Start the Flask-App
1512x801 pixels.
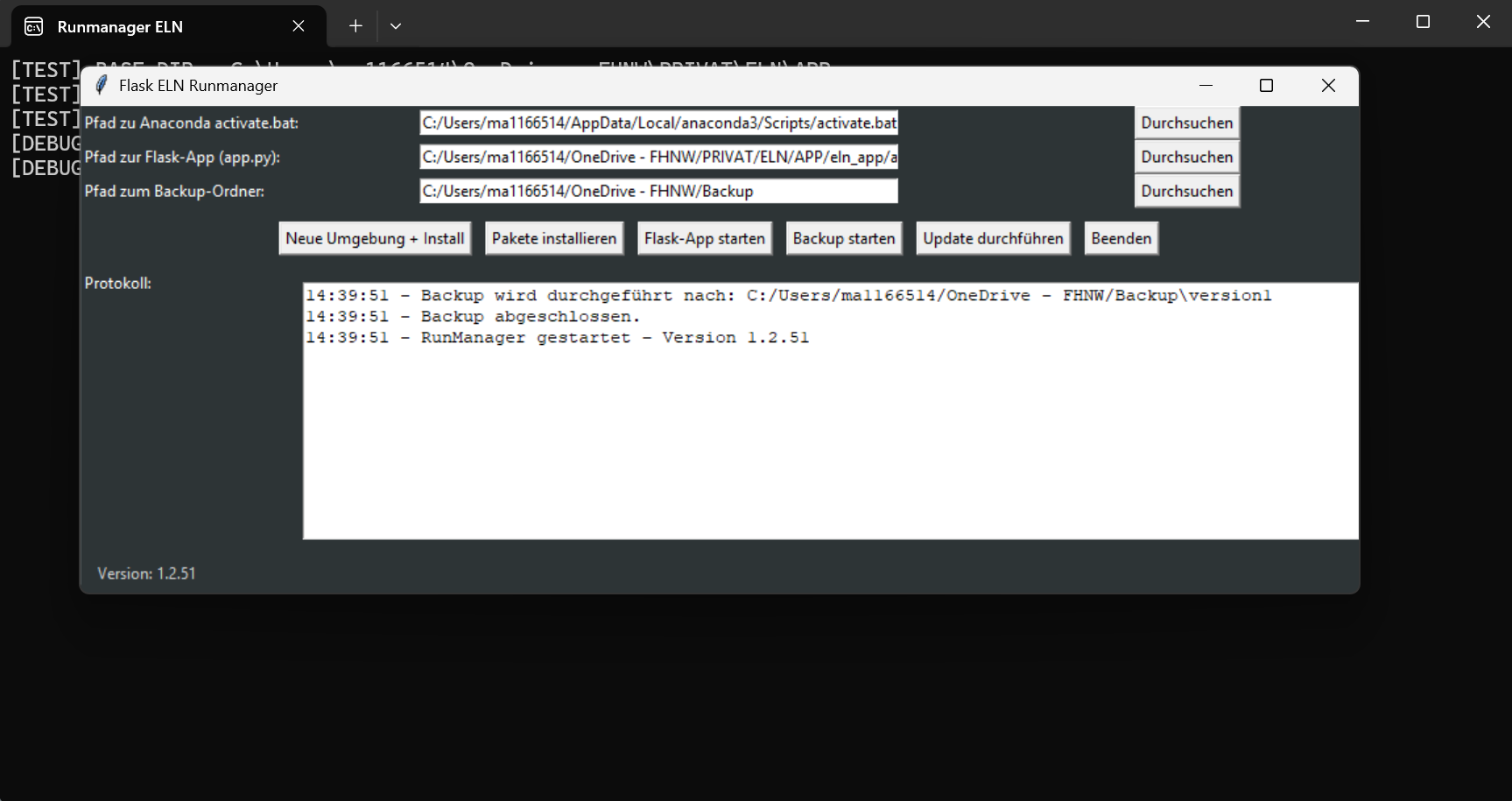(x=704, y=237)
